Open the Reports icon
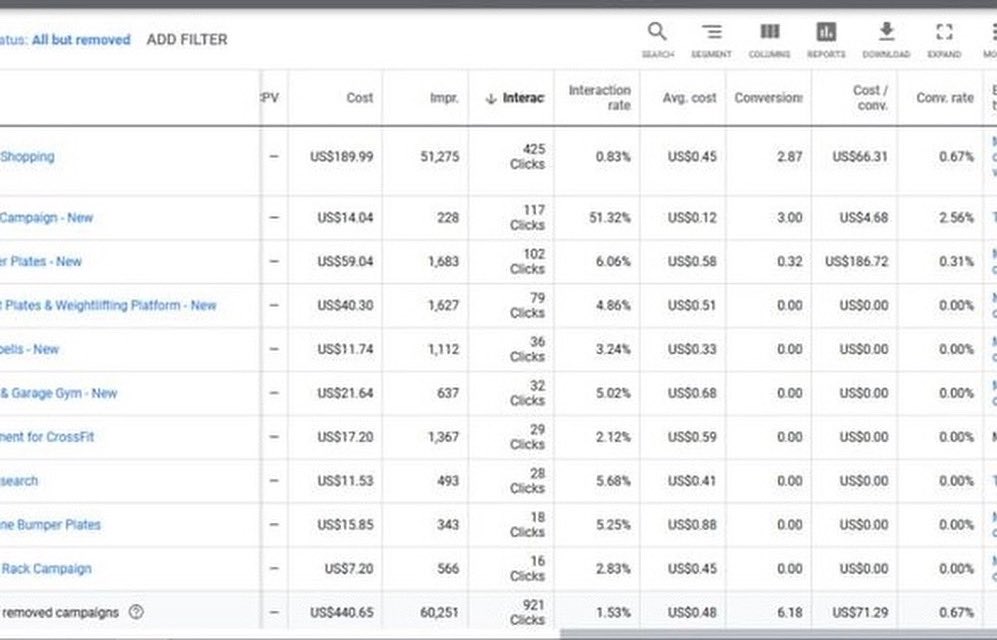The width and height of the screenshot is (997, 640). tap(826, 31)
